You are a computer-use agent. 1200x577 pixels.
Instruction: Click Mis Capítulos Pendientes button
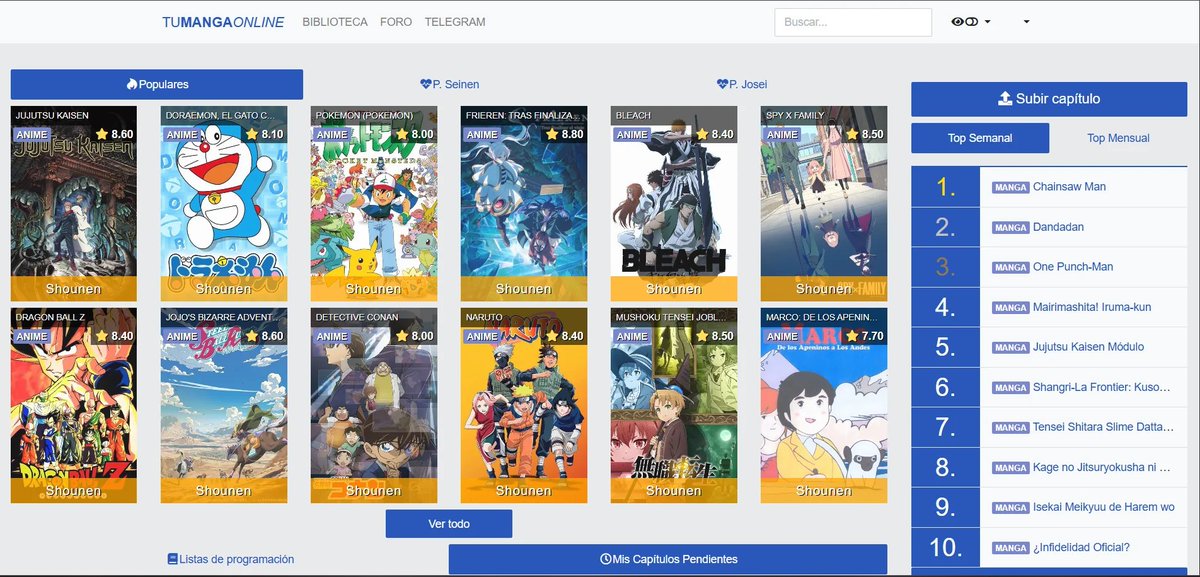click(668, 559)
